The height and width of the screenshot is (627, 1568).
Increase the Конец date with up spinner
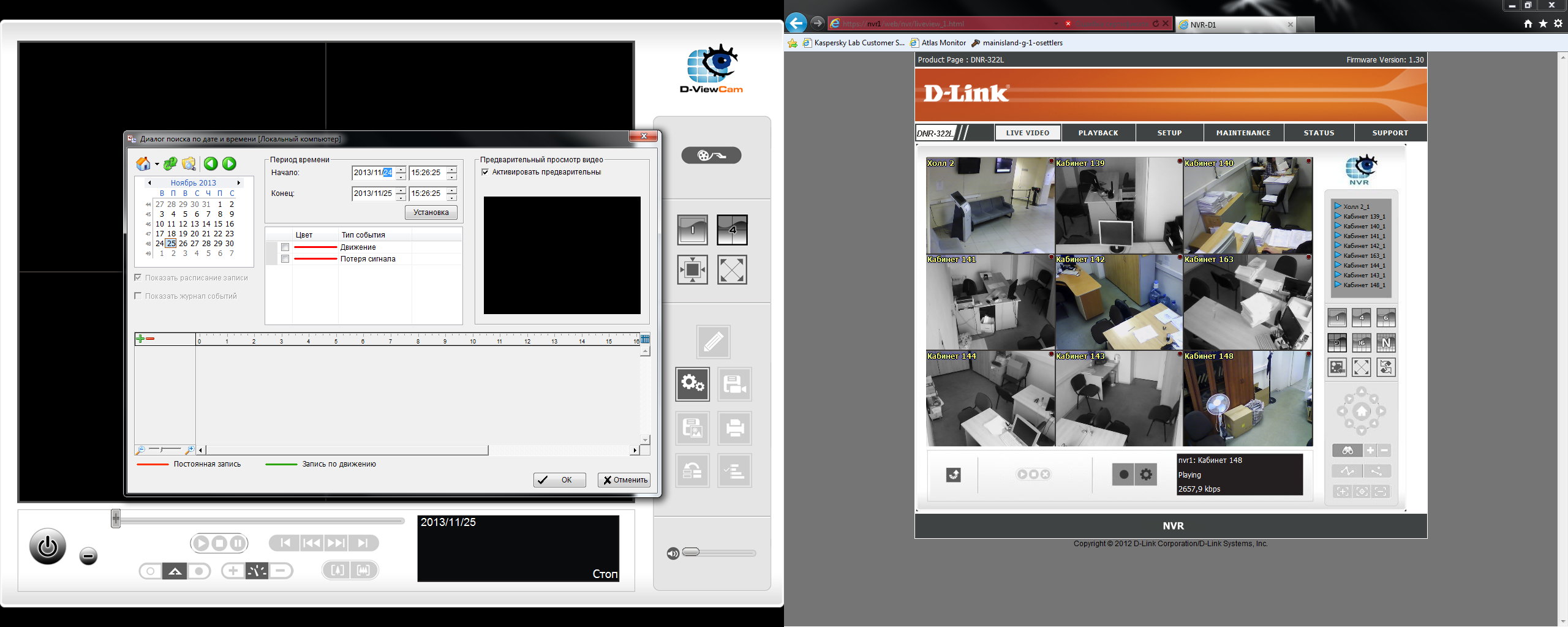click(401, 190)
